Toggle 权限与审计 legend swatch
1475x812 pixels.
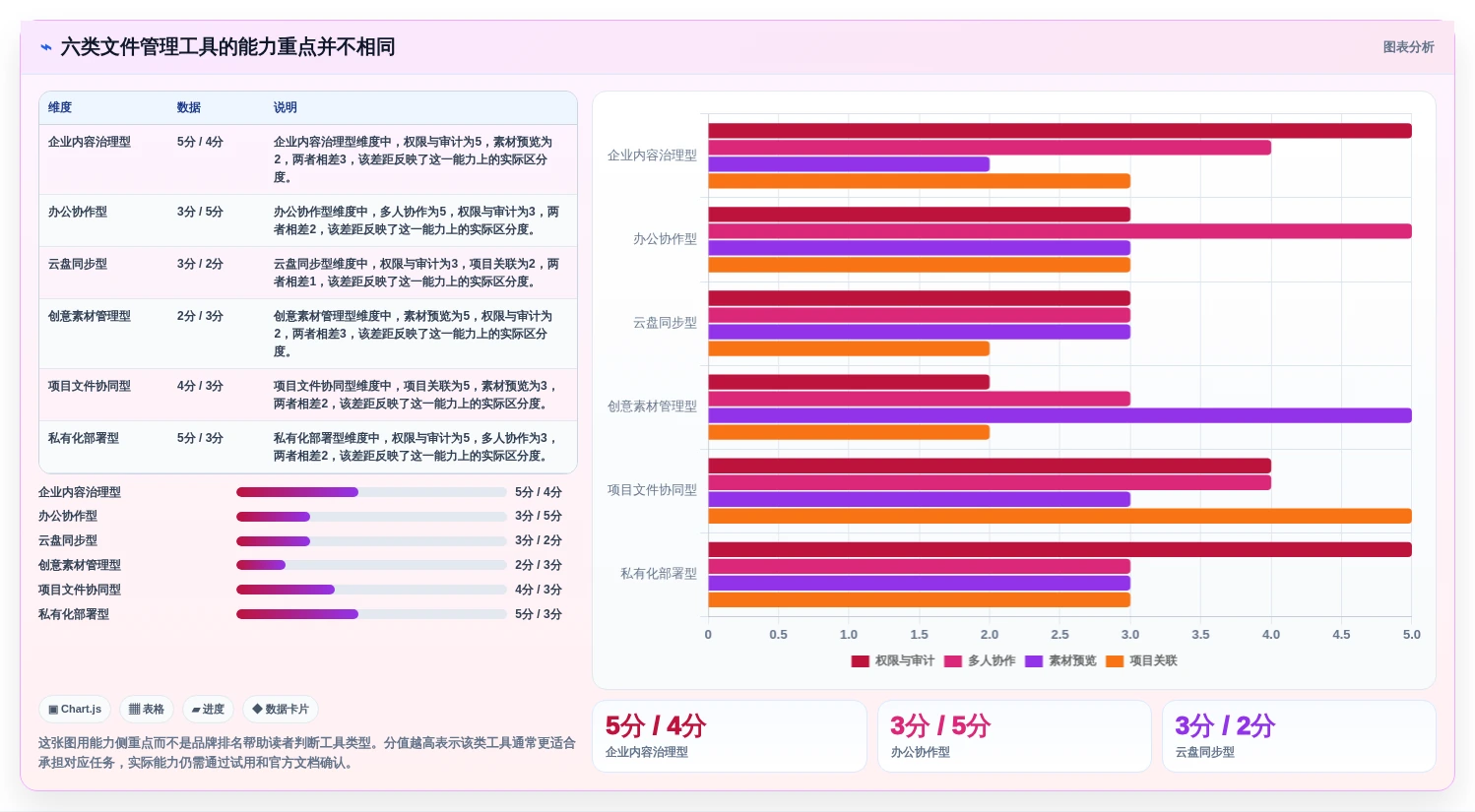click(x=860, y=661)
